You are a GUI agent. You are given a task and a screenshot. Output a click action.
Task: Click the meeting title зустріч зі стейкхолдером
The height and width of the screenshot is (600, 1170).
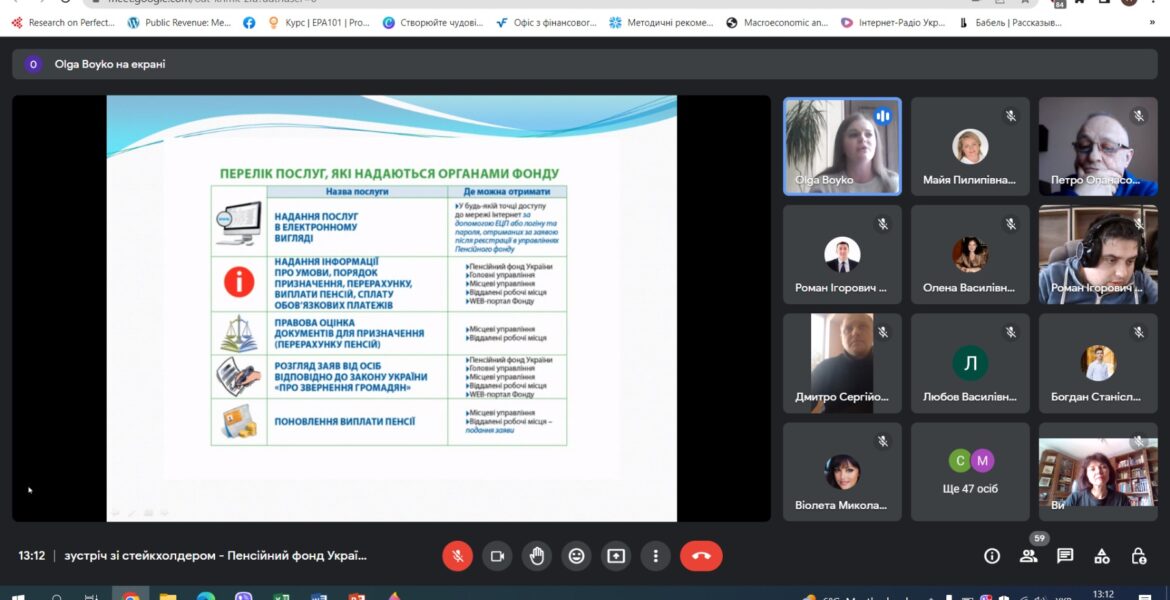click(x=216, y=556)
